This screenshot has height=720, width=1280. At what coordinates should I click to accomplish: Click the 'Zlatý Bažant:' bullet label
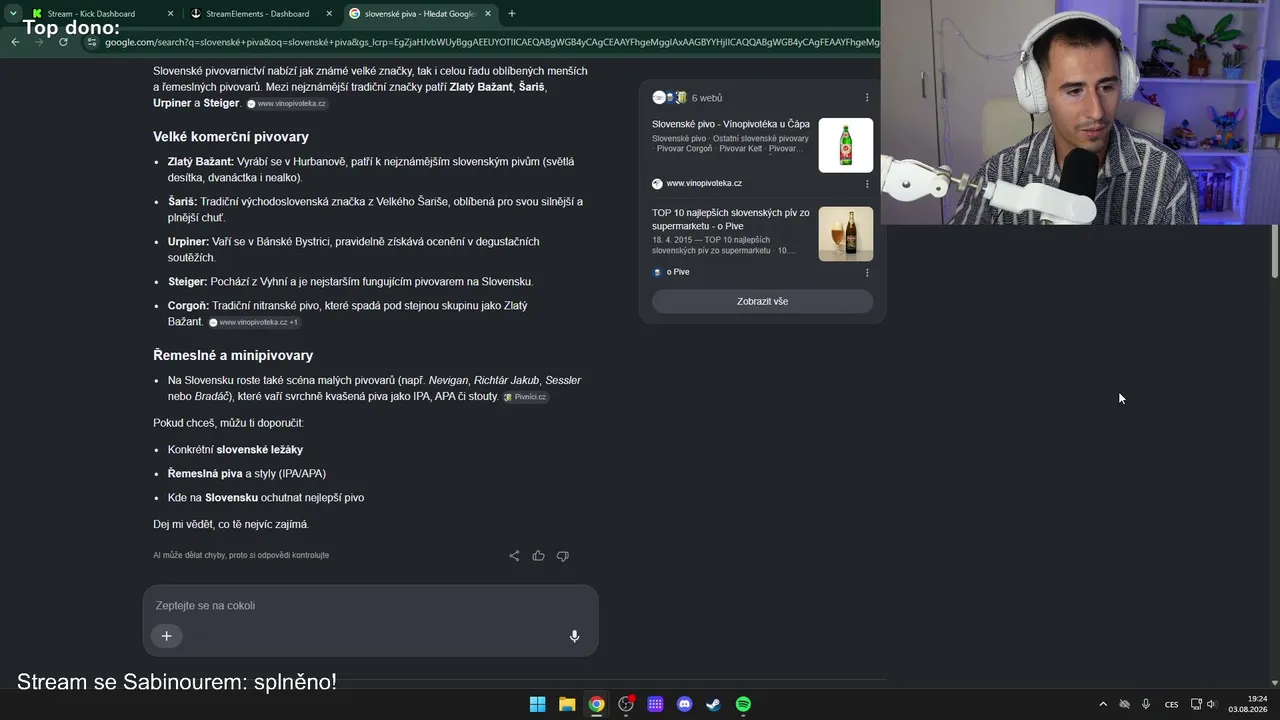click(201, 161)
